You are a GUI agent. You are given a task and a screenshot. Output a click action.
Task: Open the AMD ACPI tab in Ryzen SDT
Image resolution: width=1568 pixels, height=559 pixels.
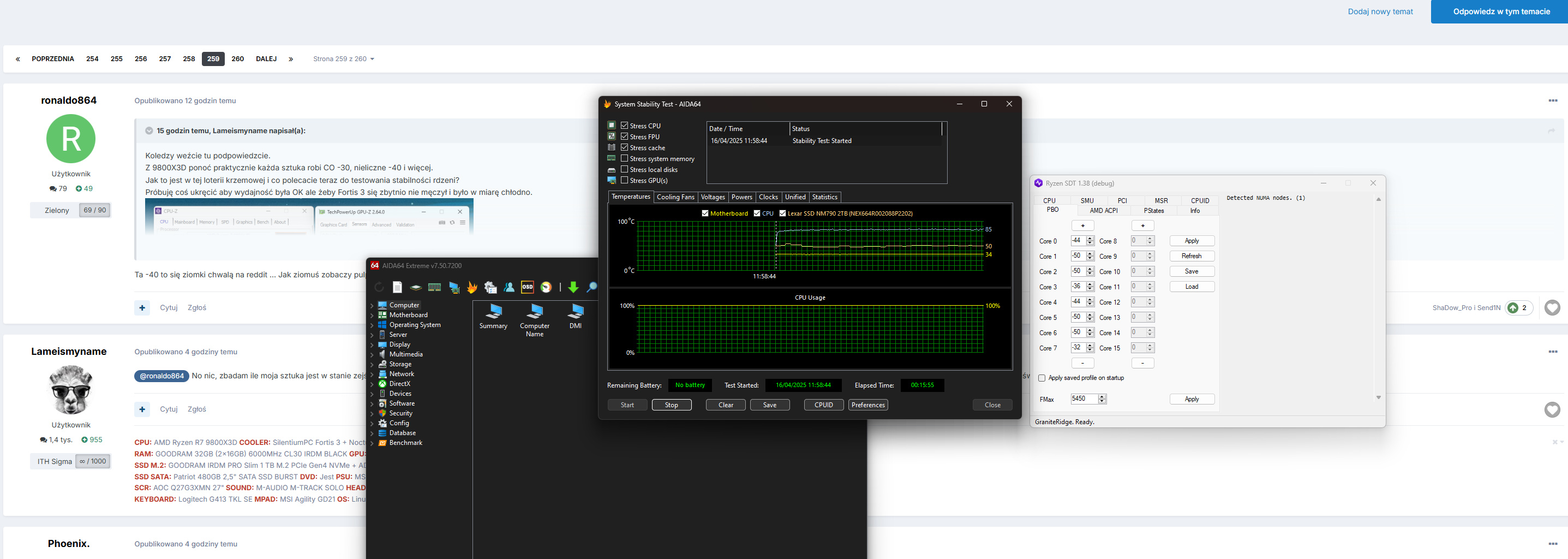coord(1103,211)
